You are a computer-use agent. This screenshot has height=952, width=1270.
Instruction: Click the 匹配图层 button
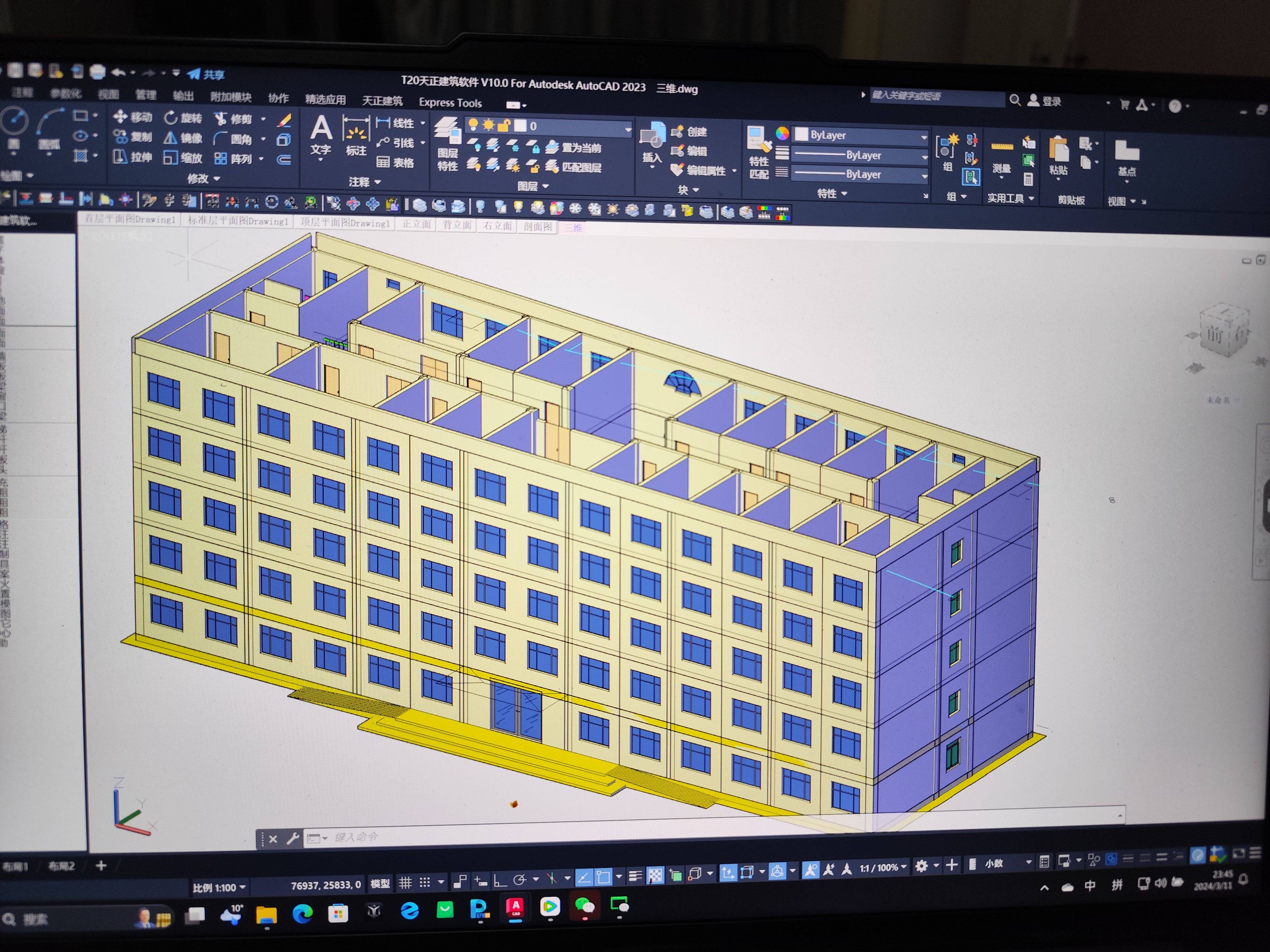573,167
